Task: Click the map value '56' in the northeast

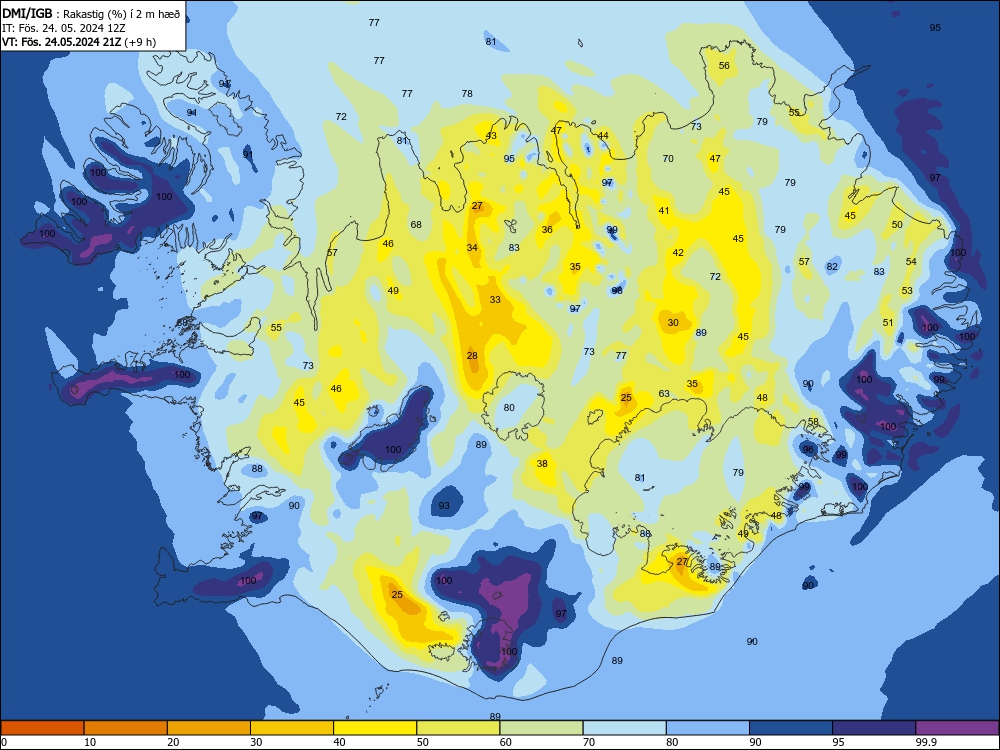Action: point(724,66)
